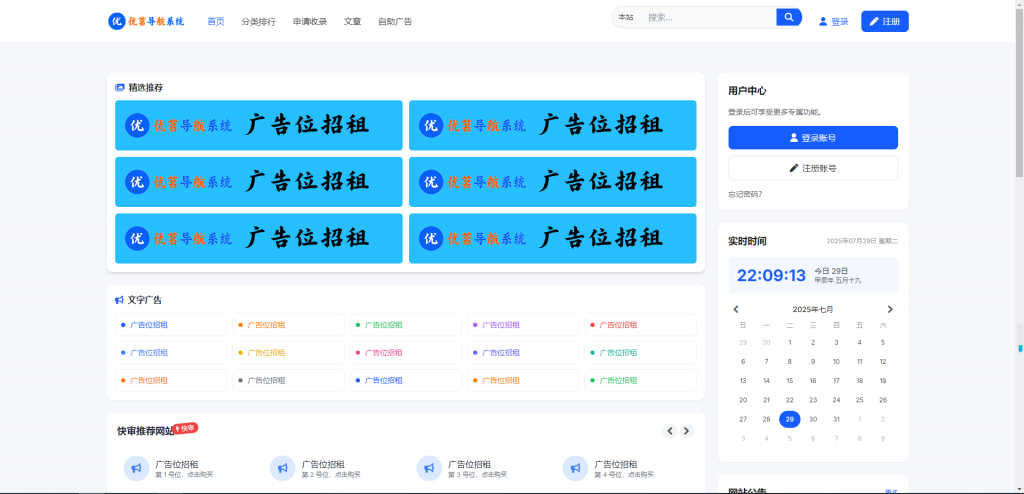This screenshot has height=494, width=1024.
Task: Click the 2025年七月 calendar month title
Action: (812, 309)
